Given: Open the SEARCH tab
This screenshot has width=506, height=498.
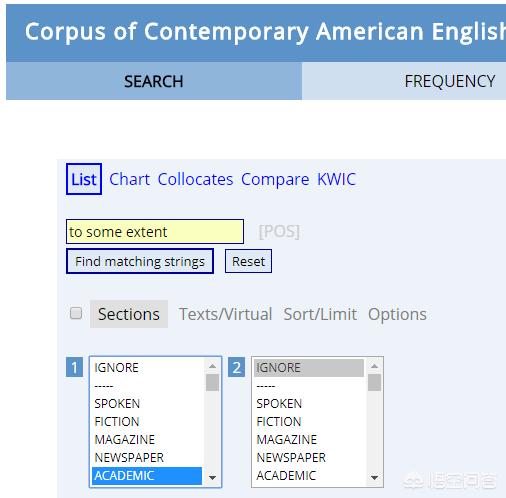Looking at the screenshot, I should point(154,81).
